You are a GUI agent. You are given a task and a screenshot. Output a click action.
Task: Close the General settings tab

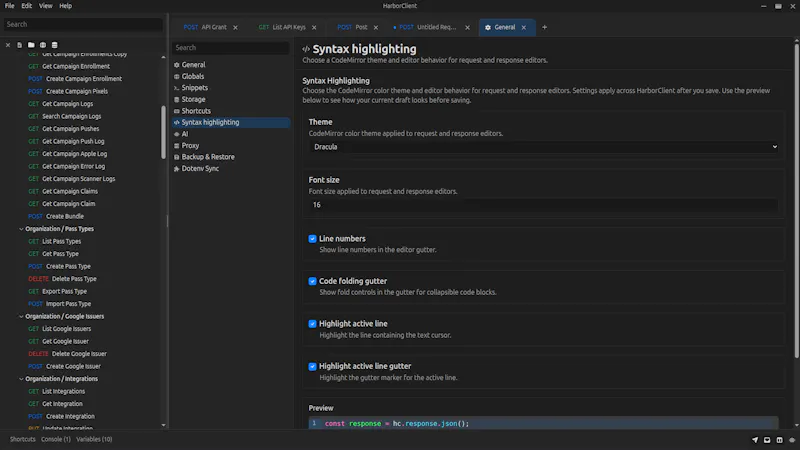523,28
